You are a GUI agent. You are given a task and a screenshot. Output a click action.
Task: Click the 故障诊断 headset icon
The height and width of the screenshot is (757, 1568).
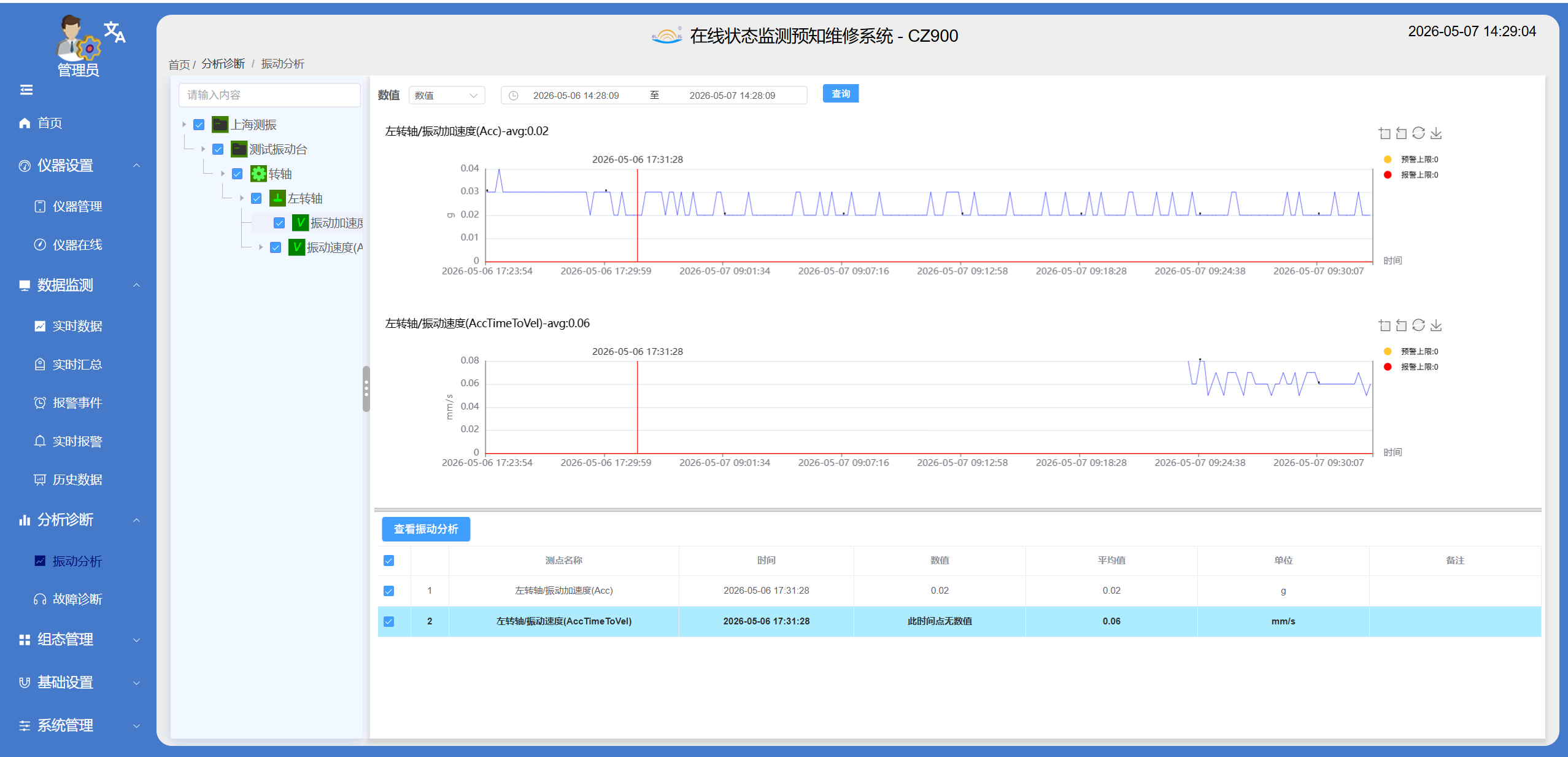click(x=40, y=599)
